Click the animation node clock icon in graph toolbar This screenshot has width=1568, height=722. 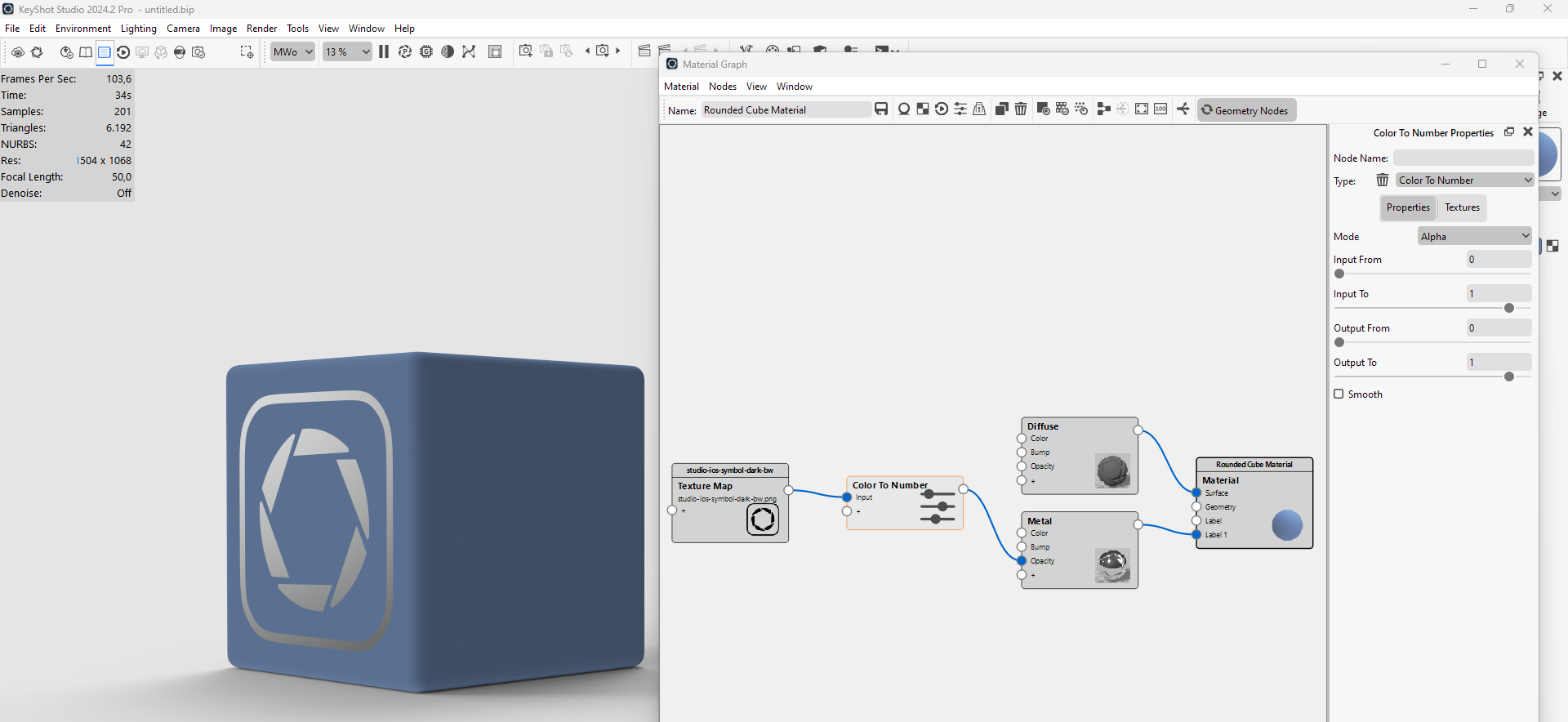(x=942, y=109)
